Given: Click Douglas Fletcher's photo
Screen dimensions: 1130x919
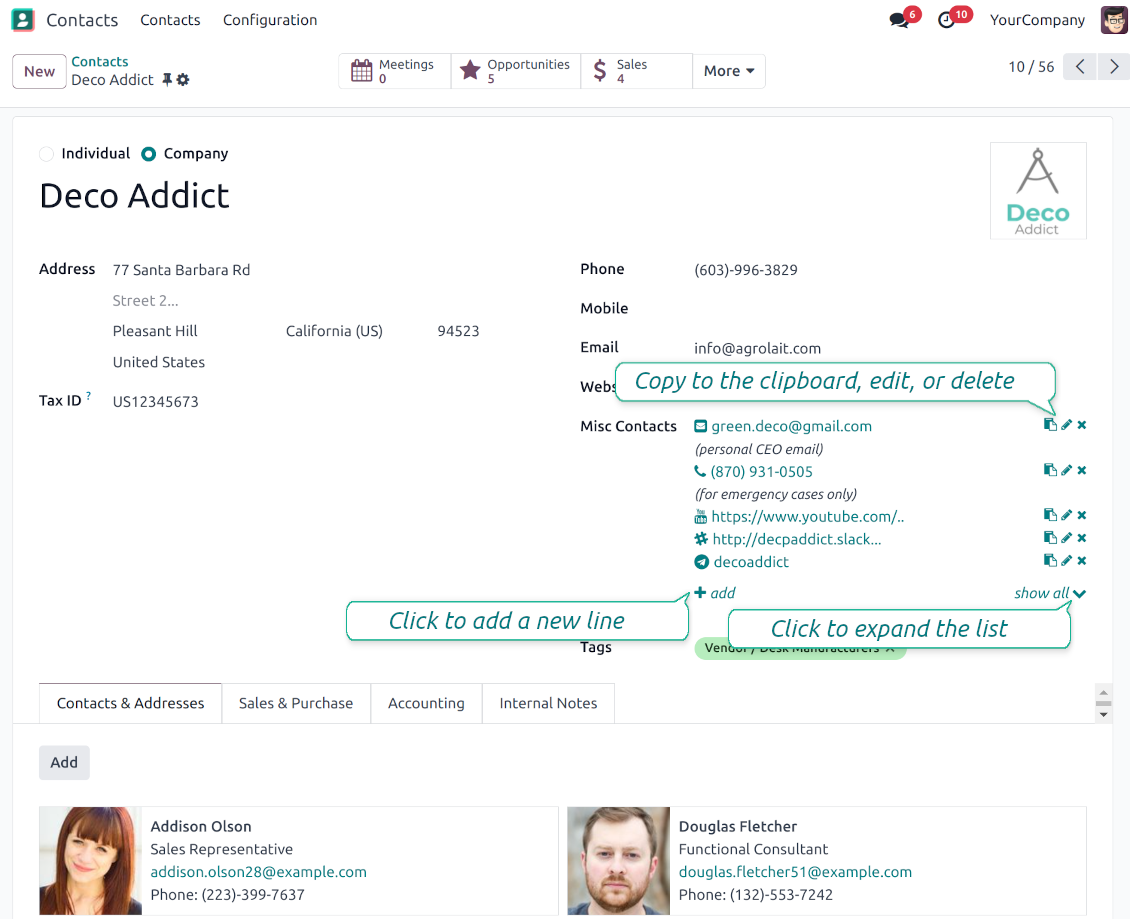Looking at the screenshot, I should [618, 861].
